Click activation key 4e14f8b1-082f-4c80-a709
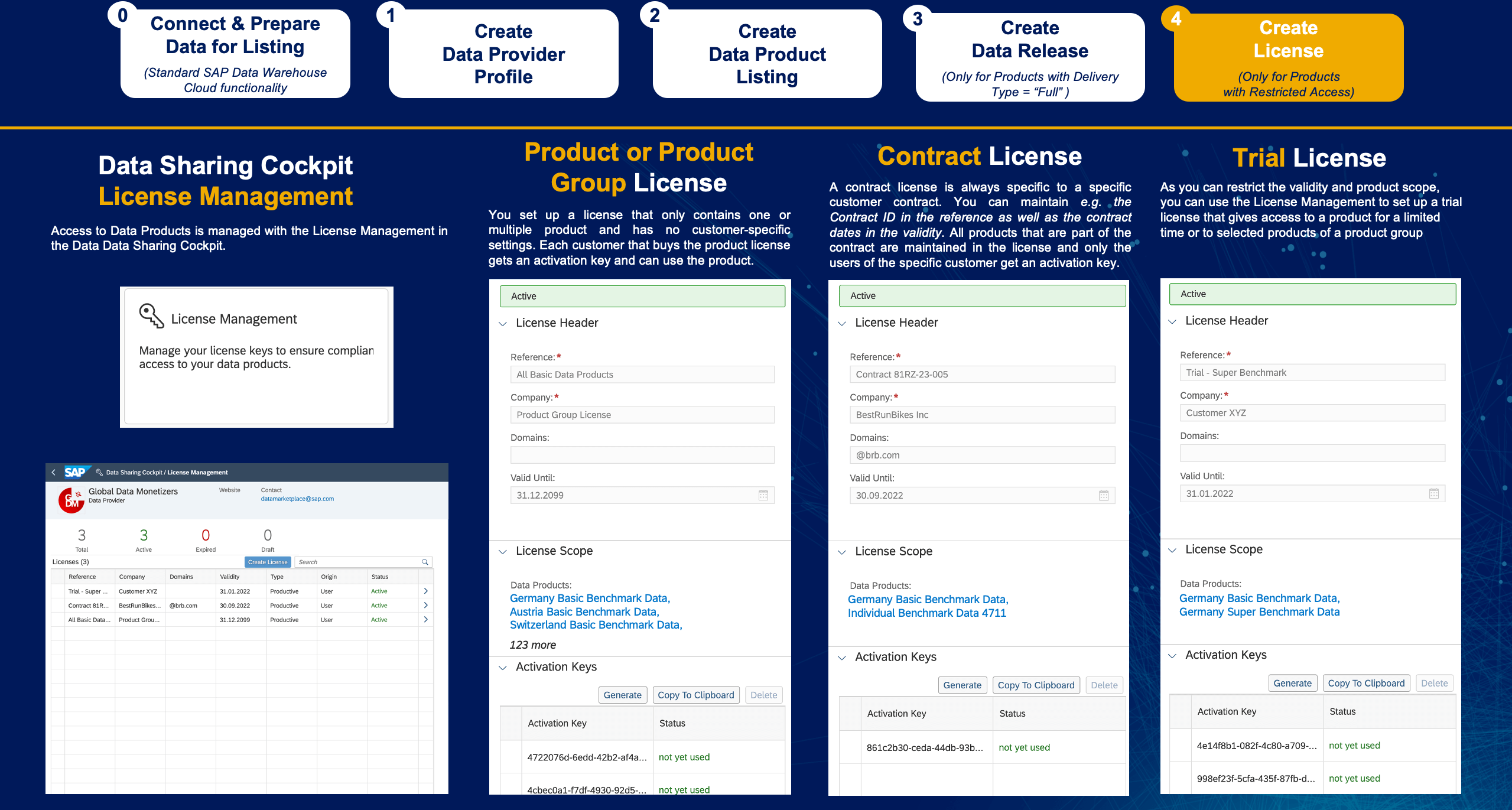The width and height of the screenshot is (1512, 810). tap(1257, 745)
